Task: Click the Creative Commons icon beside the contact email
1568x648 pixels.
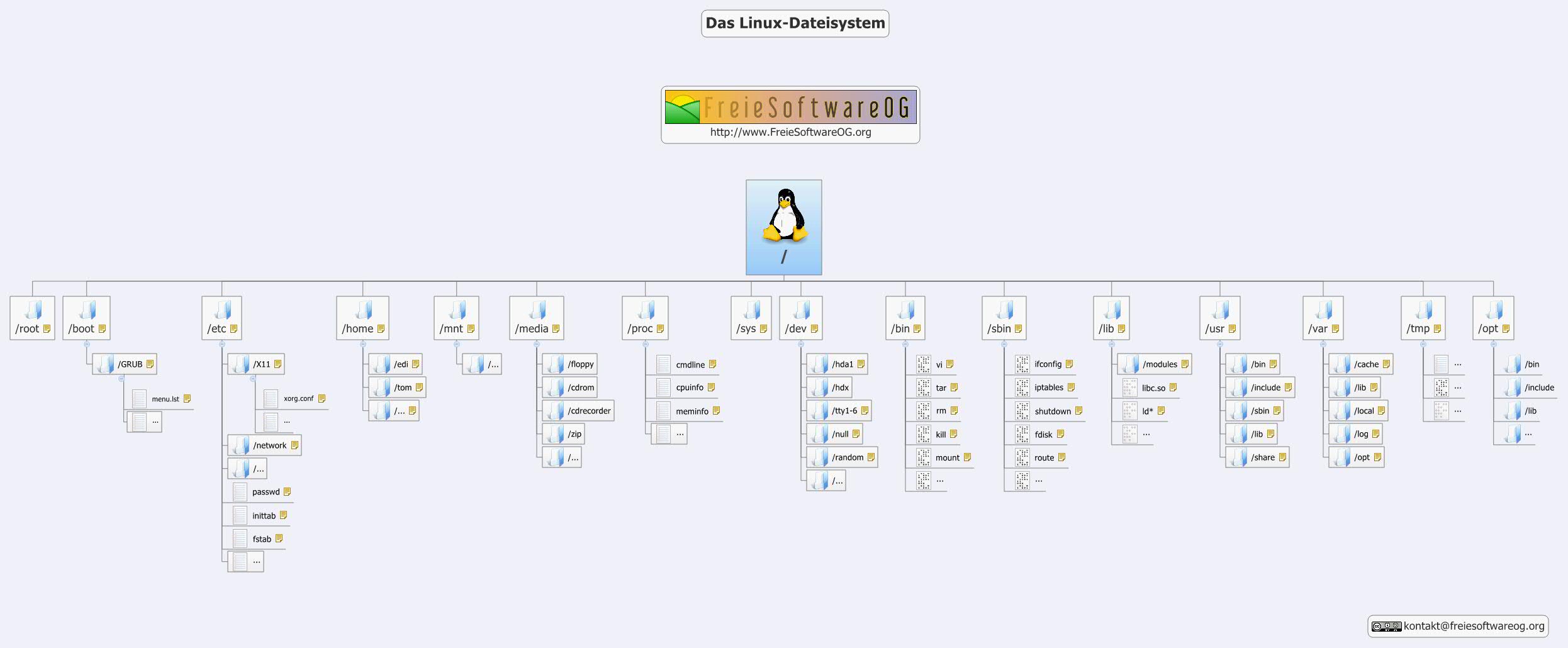Action: point(1388,626)
